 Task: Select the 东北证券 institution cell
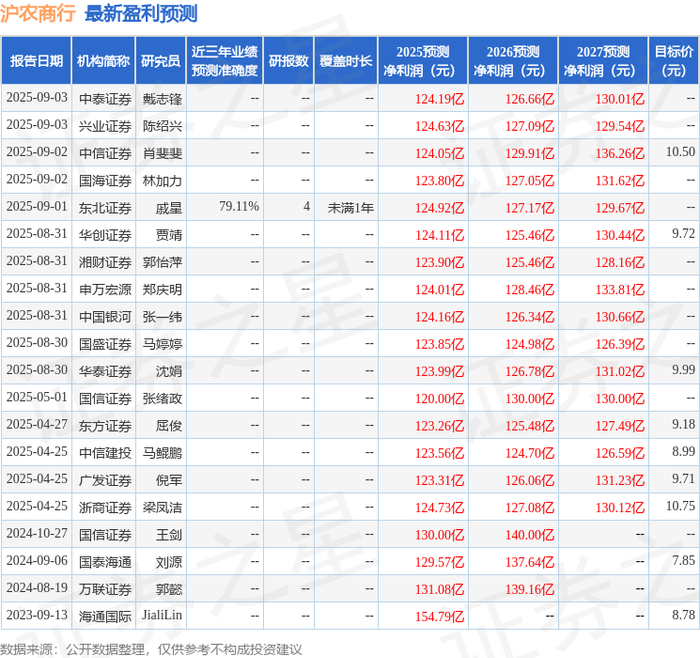pyautogui.click(x=105, y=208)
